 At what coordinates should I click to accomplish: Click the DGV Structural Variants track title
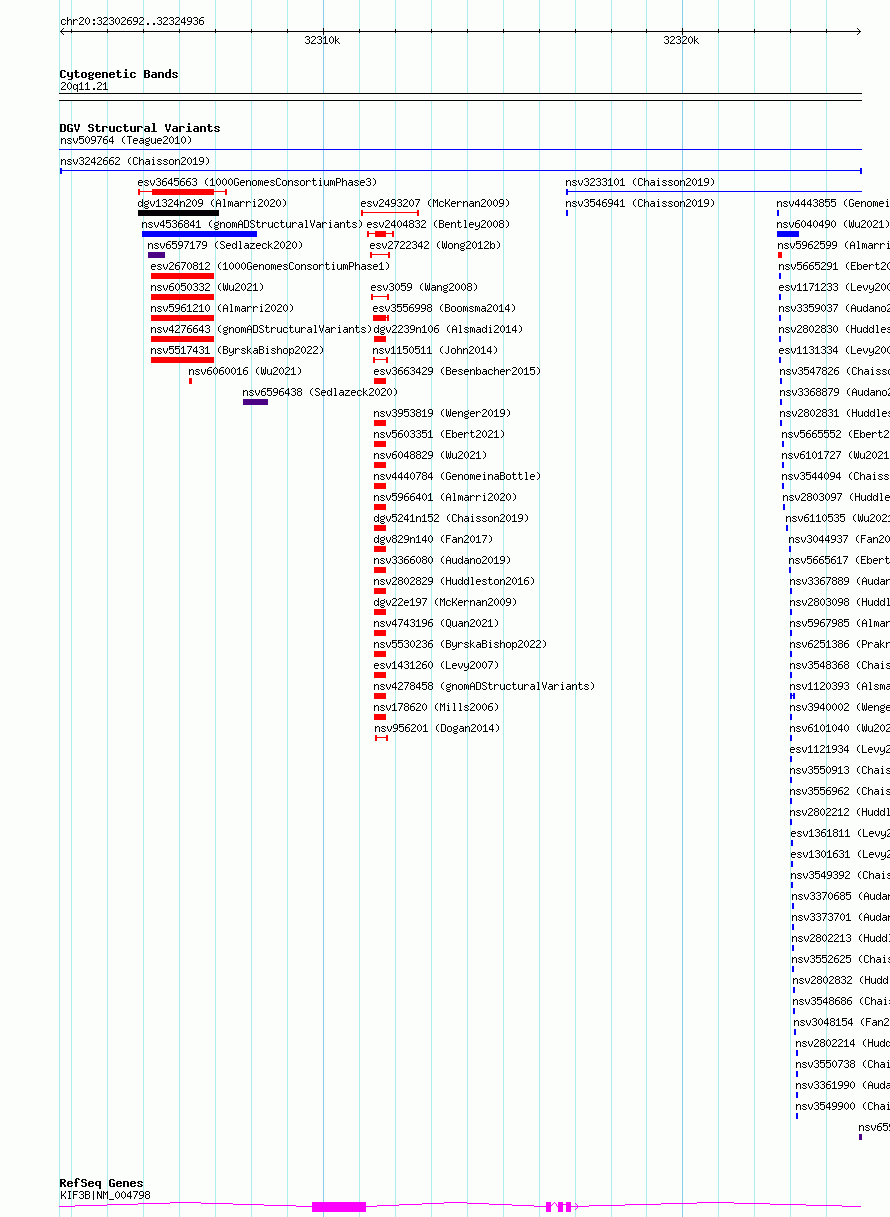tap(139, 128)
